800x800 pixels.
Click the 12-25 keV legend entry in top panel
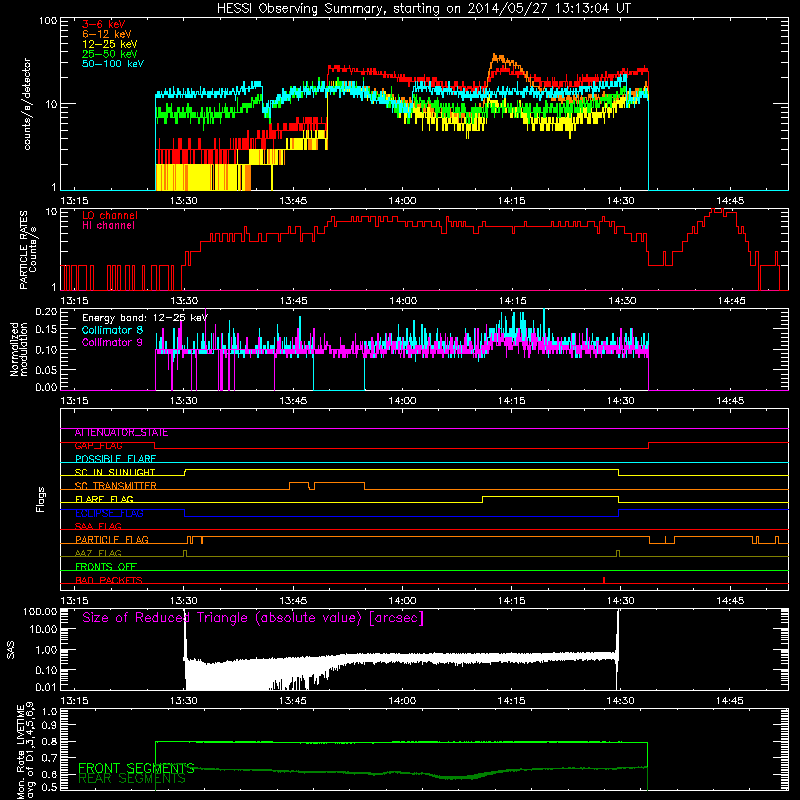[x=110, y=44]
